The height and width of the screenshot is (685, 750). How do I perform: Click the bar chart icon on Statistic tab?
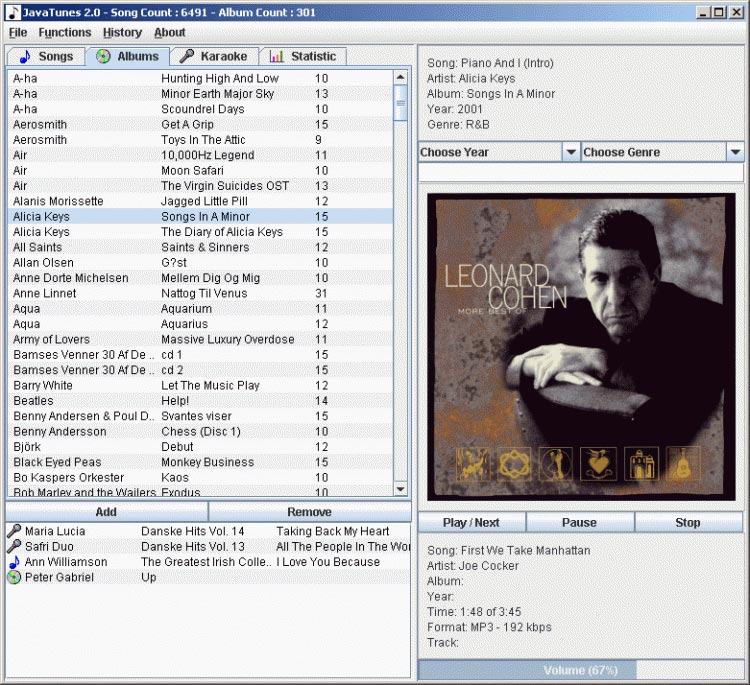pos(277,56)
